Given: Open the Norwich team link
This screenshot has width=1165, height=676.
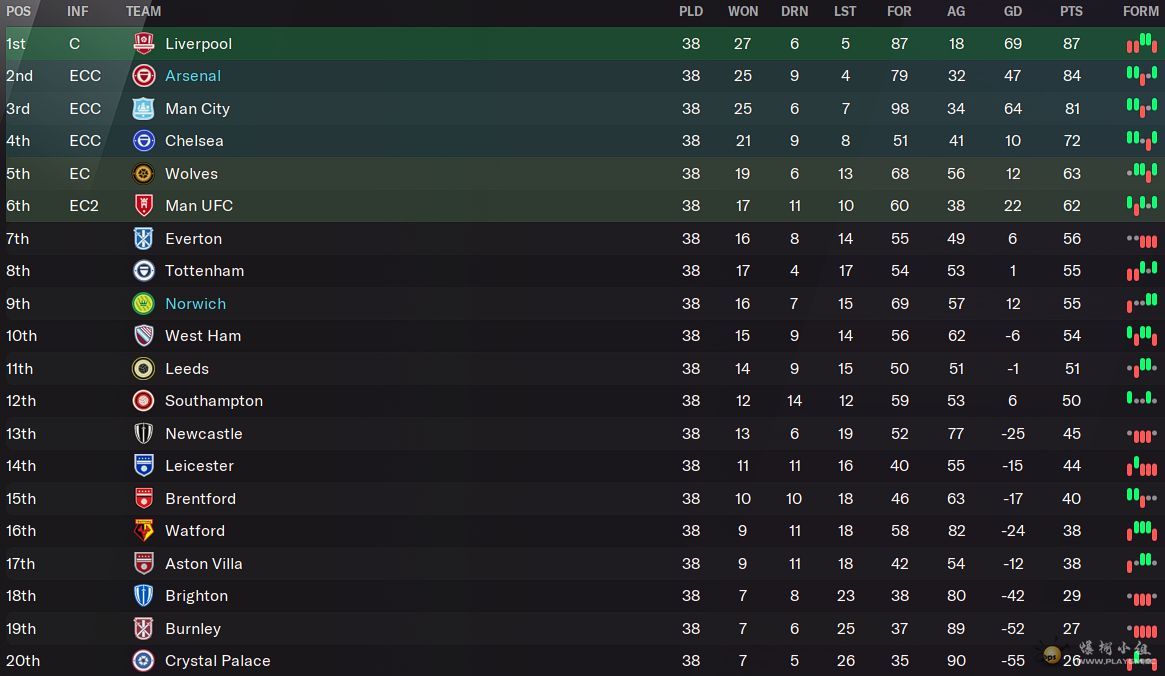Looking at the screenshot, I should [195, 304].
